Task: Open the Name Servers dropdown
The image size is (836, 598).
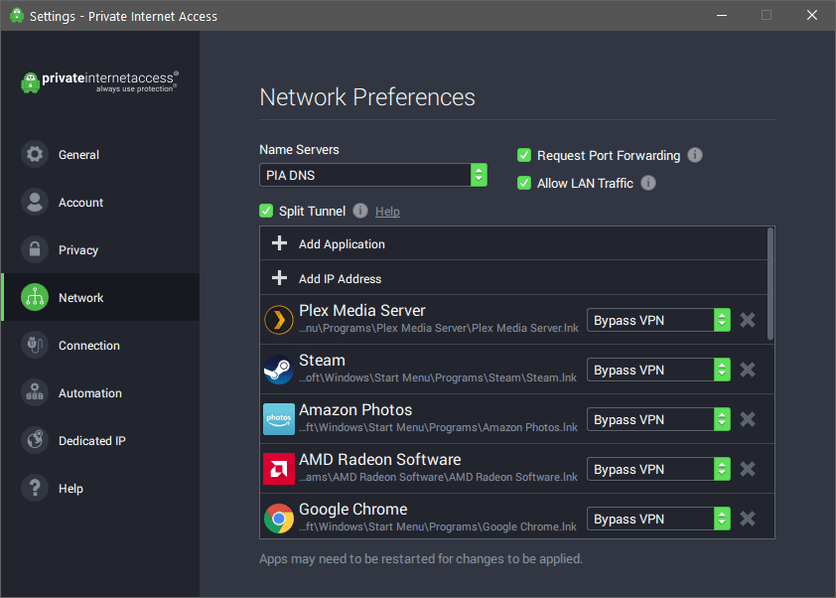Action: [x=373, y=175]
